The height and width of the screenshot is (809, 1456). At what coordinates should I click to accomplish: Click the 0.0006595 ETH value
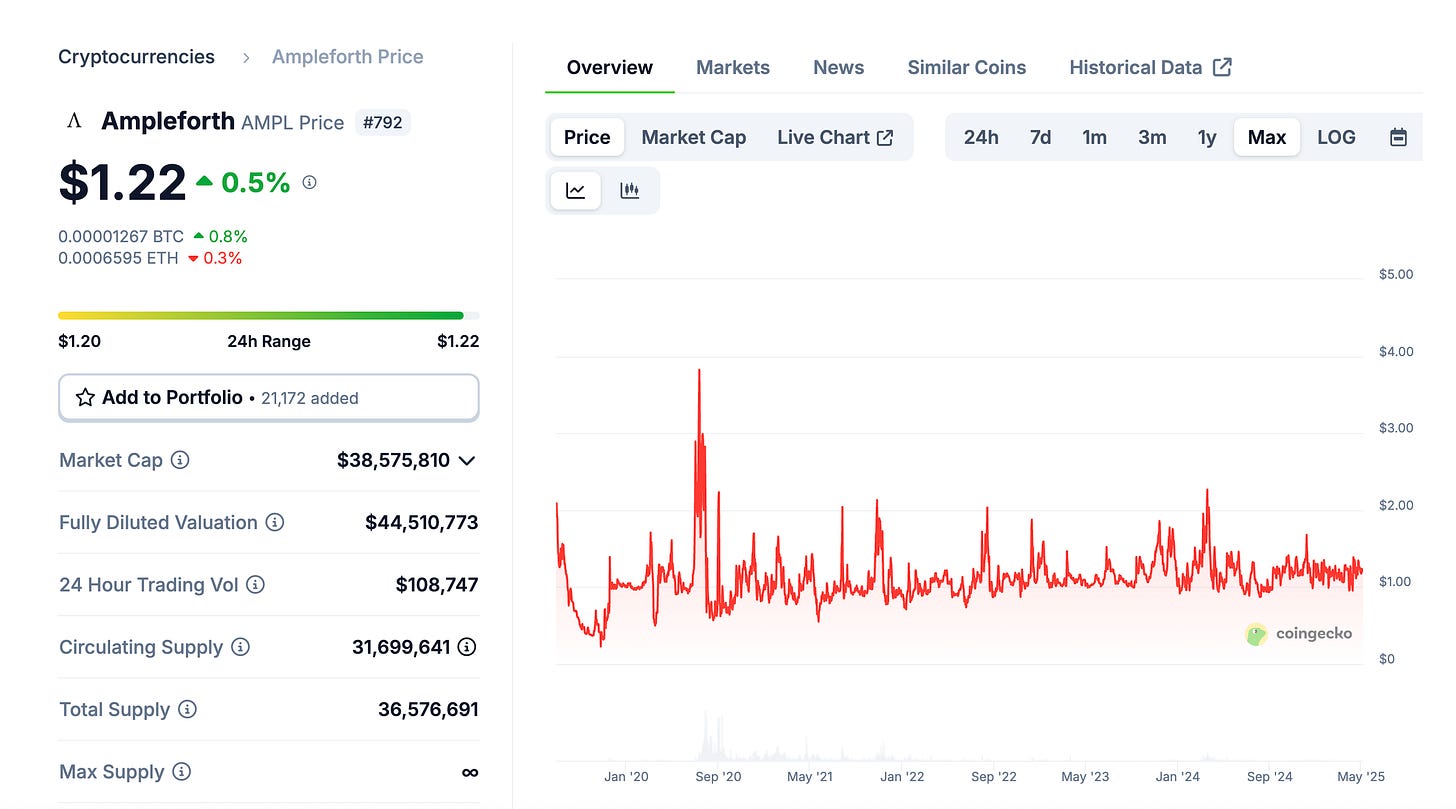tap(118, 258)
